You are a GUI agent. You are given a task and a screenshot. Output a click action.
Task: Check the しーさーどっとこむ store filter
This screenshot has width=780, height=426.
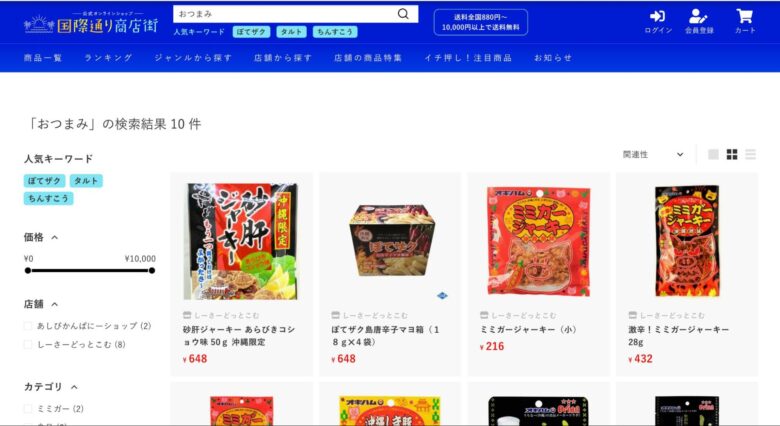[28, 344]
